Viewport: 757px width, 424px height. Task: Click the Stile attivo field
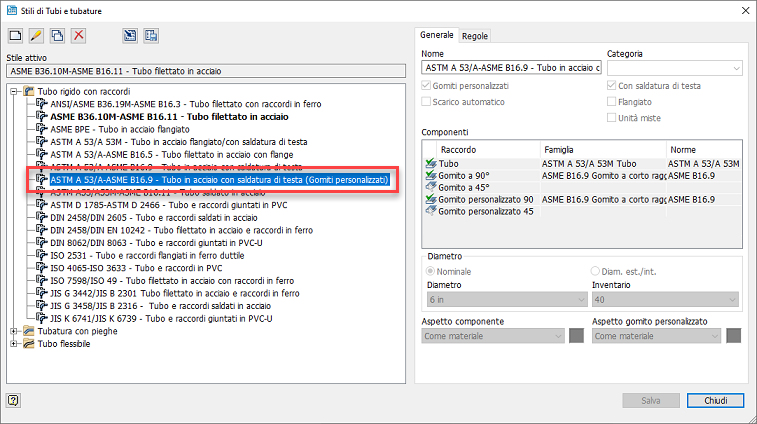(206, 71)
